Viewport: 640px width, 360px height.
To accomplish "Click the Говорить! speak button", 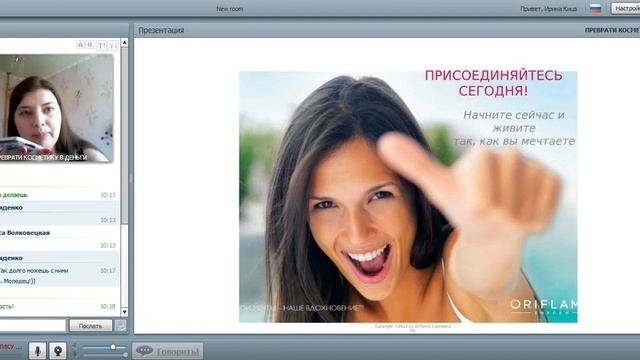I will coord(167,351).
